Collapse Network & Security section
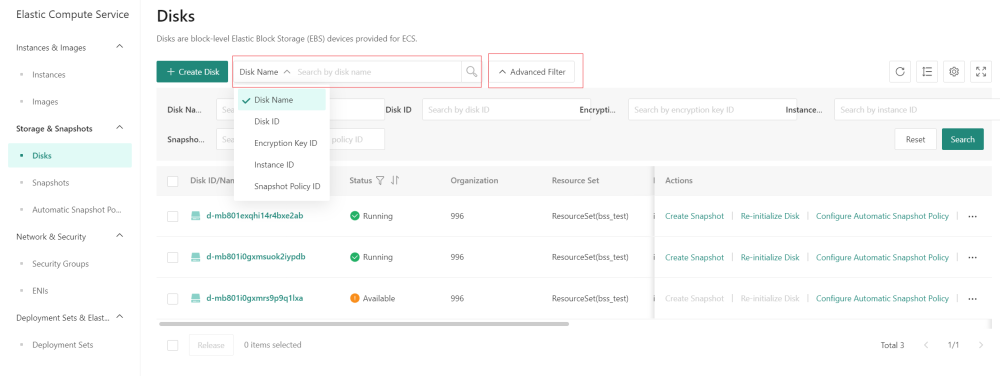The image size is (1000, 376). 119,236
